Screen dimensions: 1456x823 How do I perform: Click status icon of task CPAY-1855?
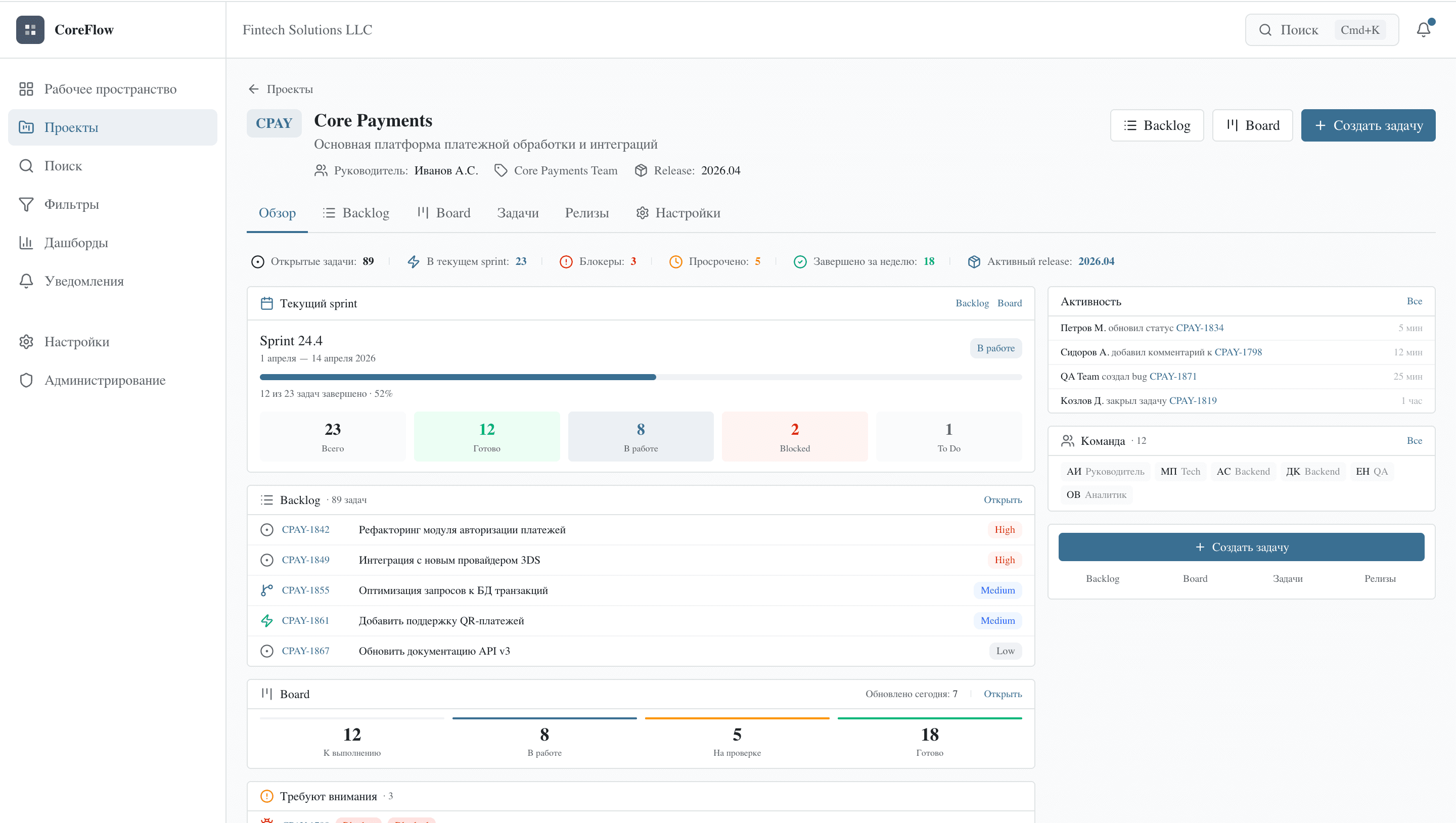[x=267, y=590]
